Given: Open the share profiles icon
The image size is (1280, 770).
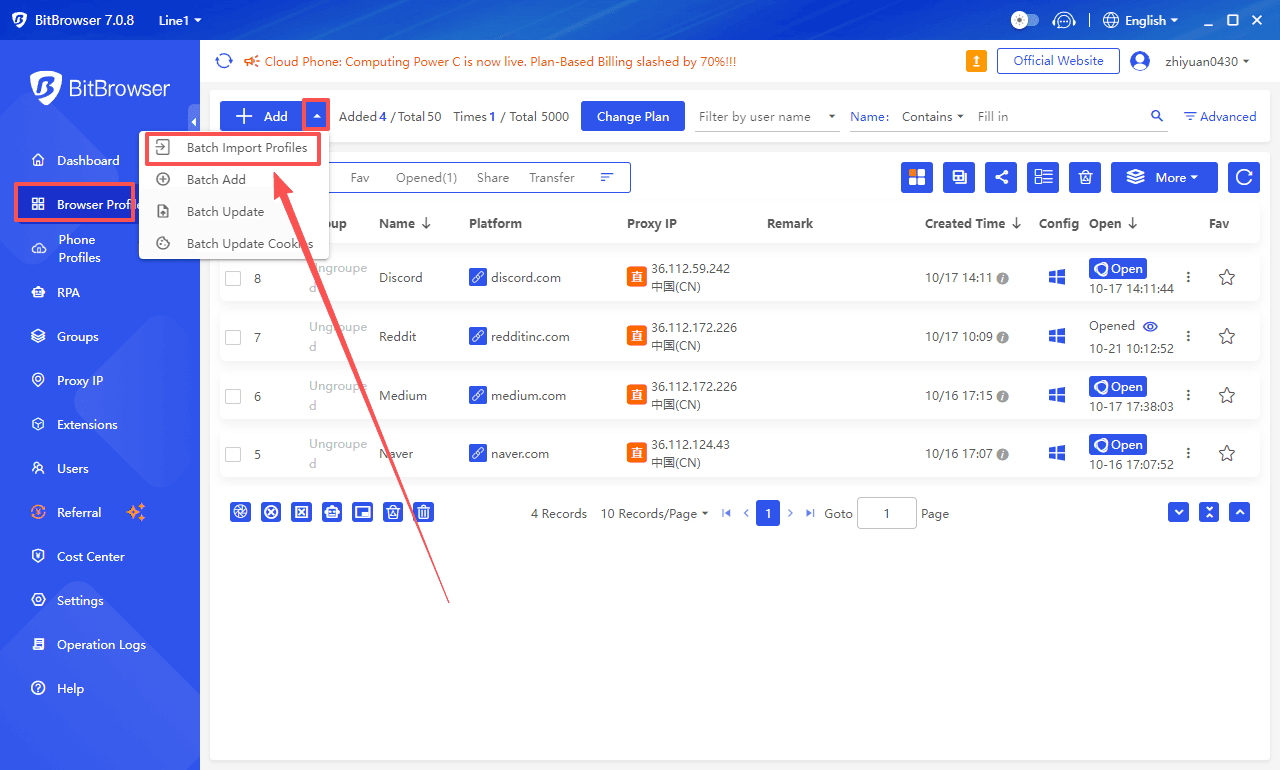Looking at the screenshot, I should pyautogui.click(x=1001, y=177).
